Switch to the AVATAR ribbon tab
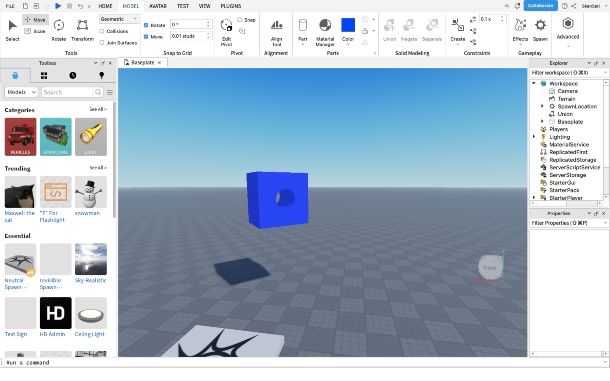The height and width of the screenshot is (381, 610). [158, 6]
